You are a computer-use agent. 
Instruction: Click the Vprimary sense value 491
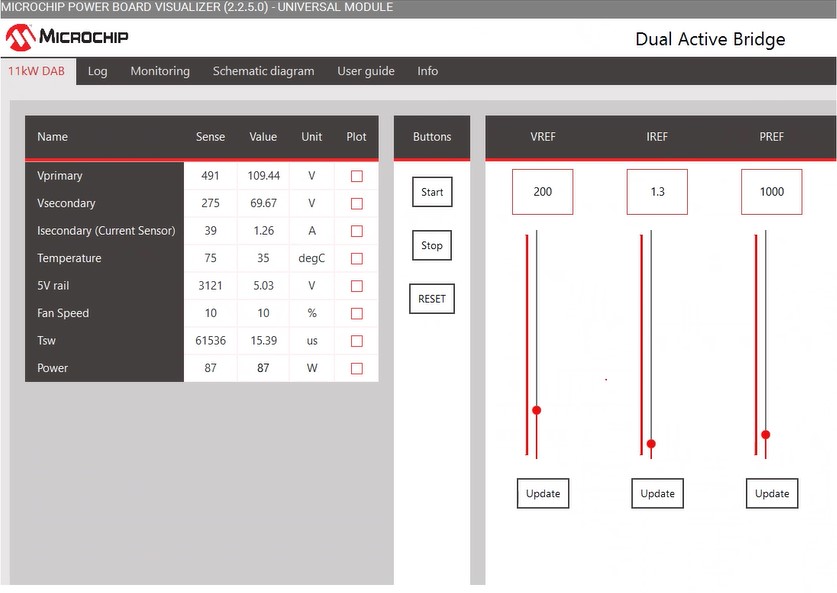click(x=210, y=176)
